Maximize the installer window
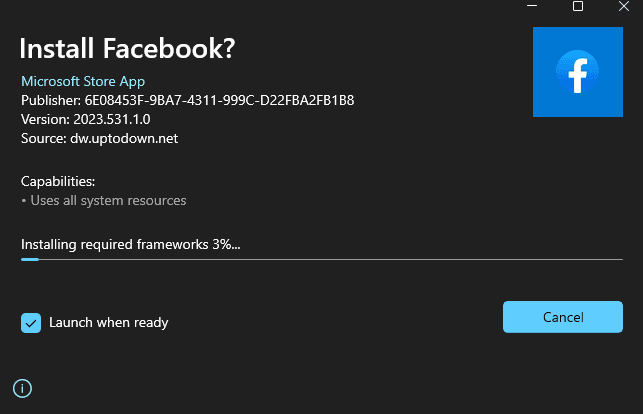Image resolution: width=643 pixels, height=414 pixels. click(577, 7)
